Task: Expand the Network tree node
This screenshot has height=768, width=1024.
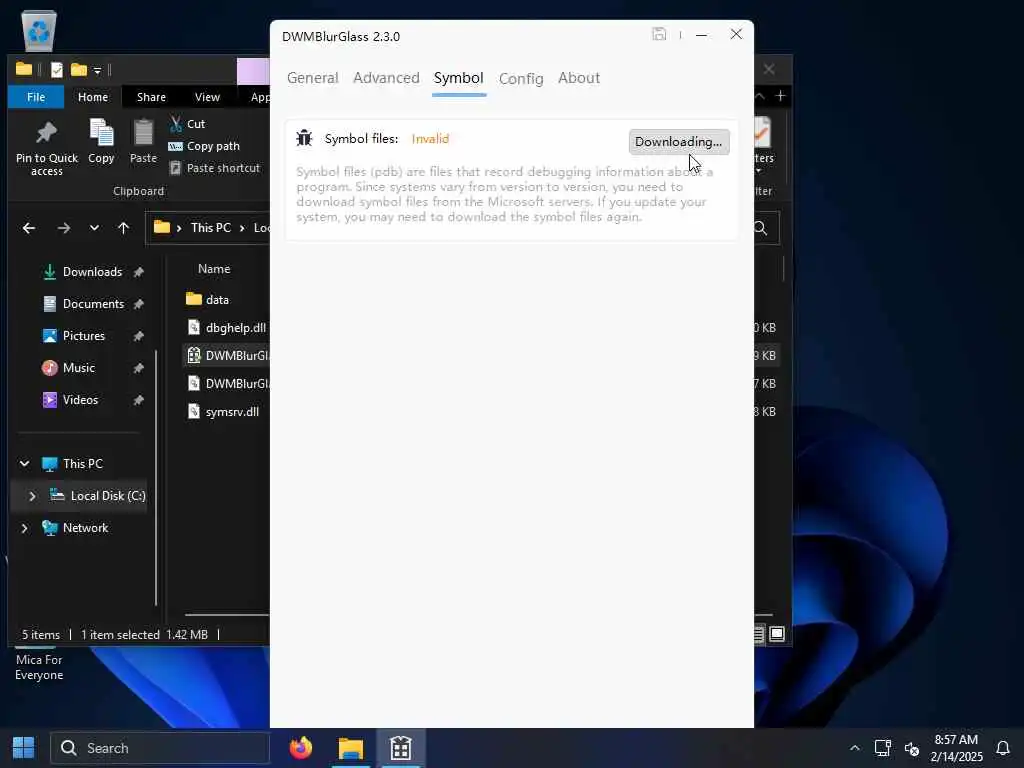Action: coord(25,528)
